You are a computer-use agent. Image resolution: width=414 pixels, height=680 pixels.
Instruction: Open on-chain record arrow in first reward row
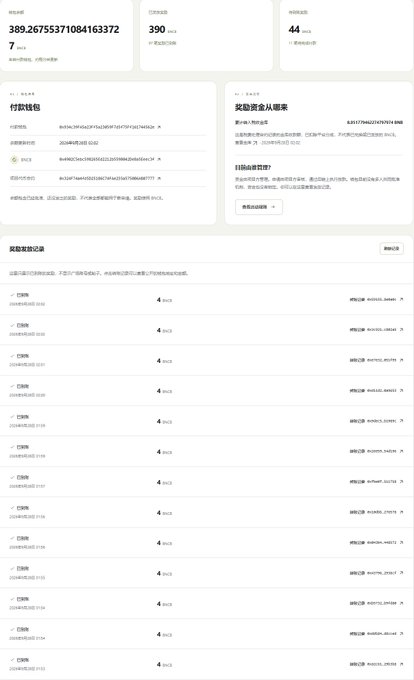pyautogui.click(x=401, y=299)
